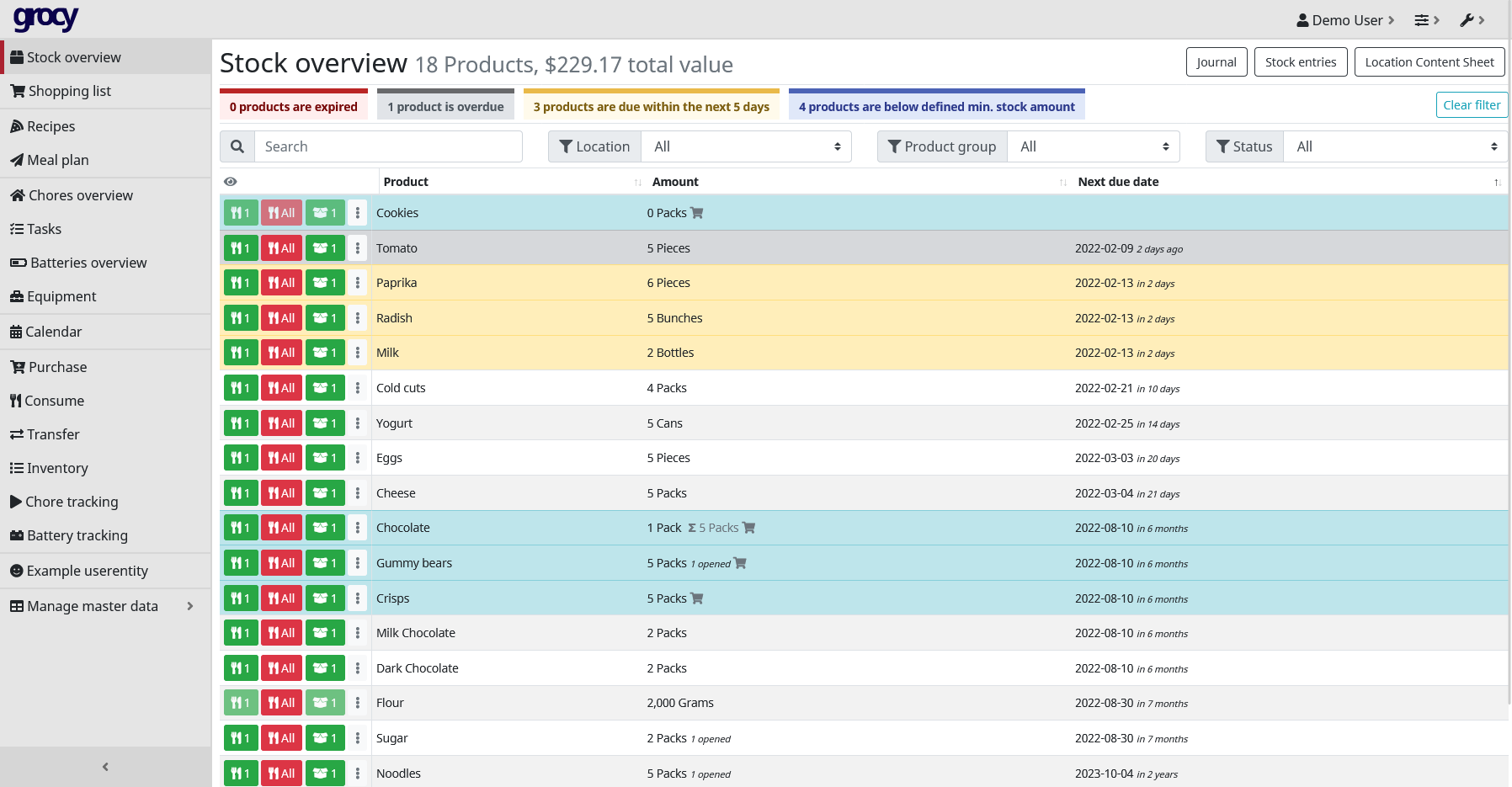
Task: Open the Location filter dropdown
Action: pyautogui.click(x=746, y=146)
